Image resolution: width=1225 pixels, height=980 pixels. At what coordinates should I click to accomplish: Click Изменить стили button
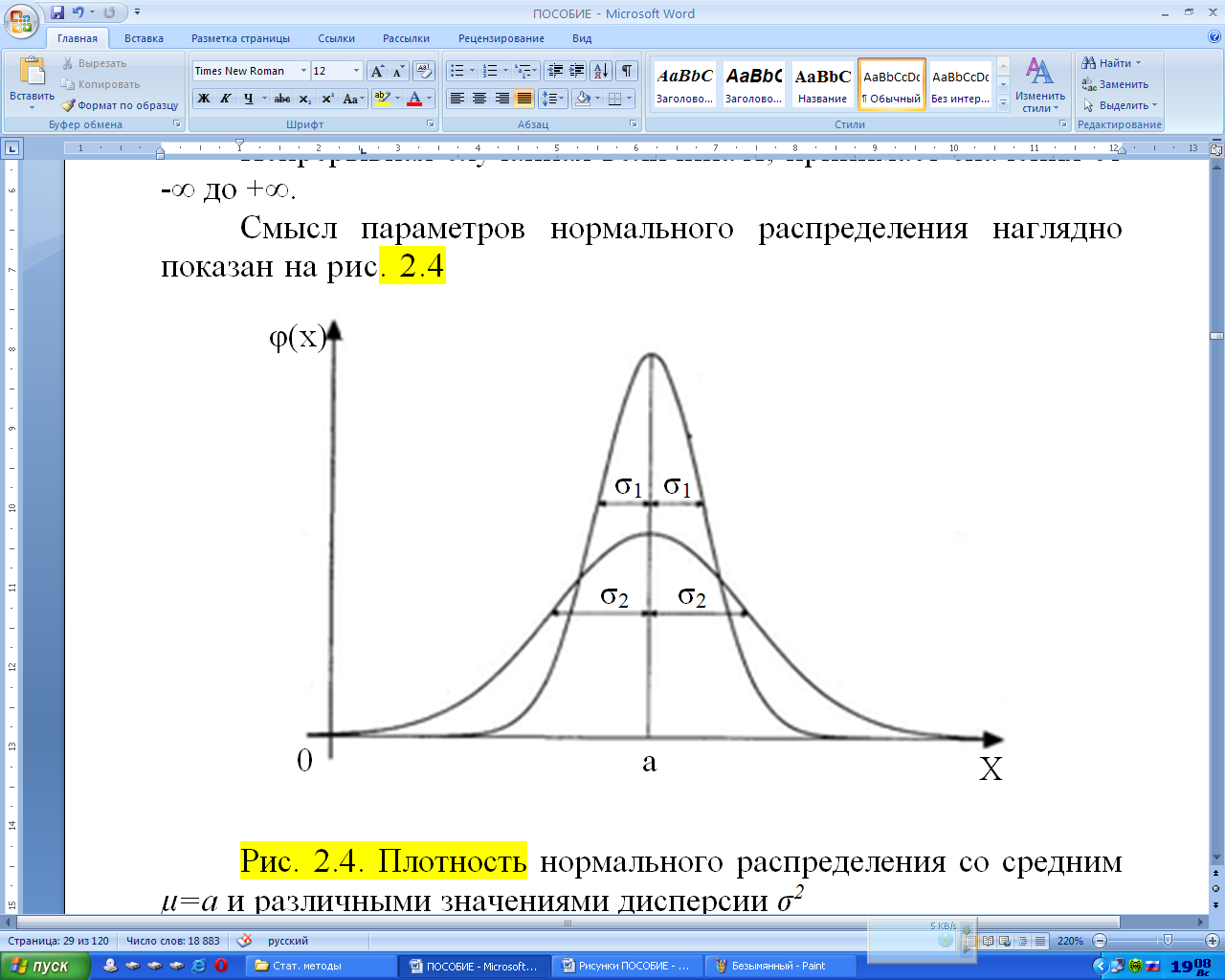pos(1040,84)
